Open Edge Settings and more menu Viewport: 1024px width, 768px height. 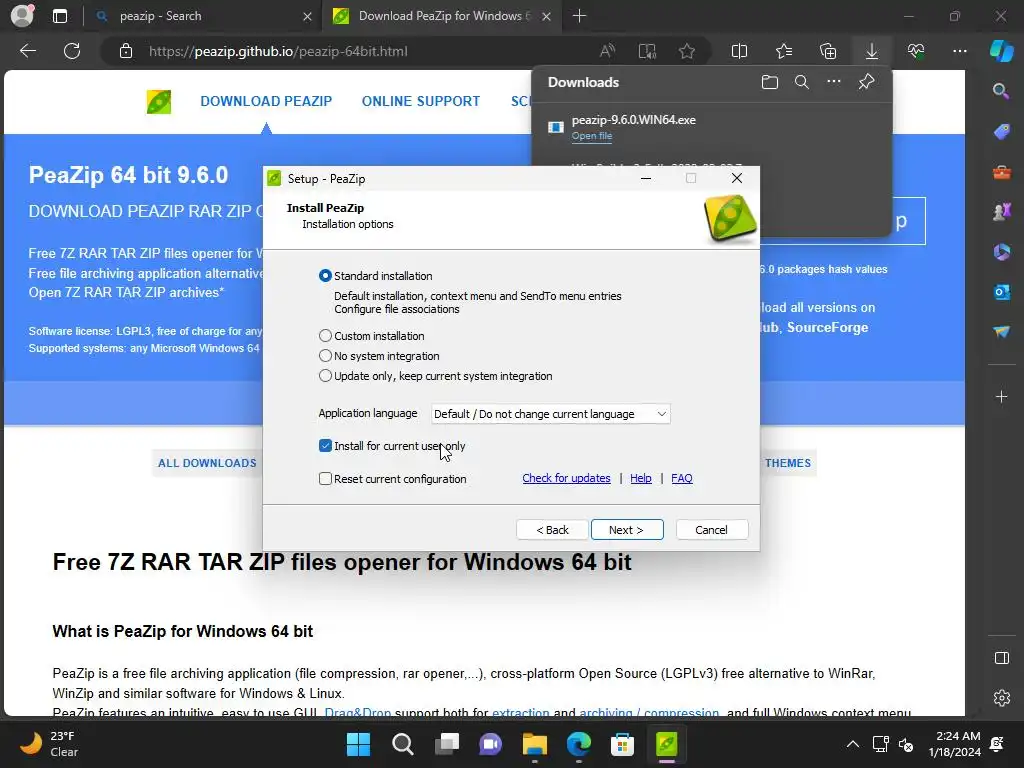[x=960, y=51]
